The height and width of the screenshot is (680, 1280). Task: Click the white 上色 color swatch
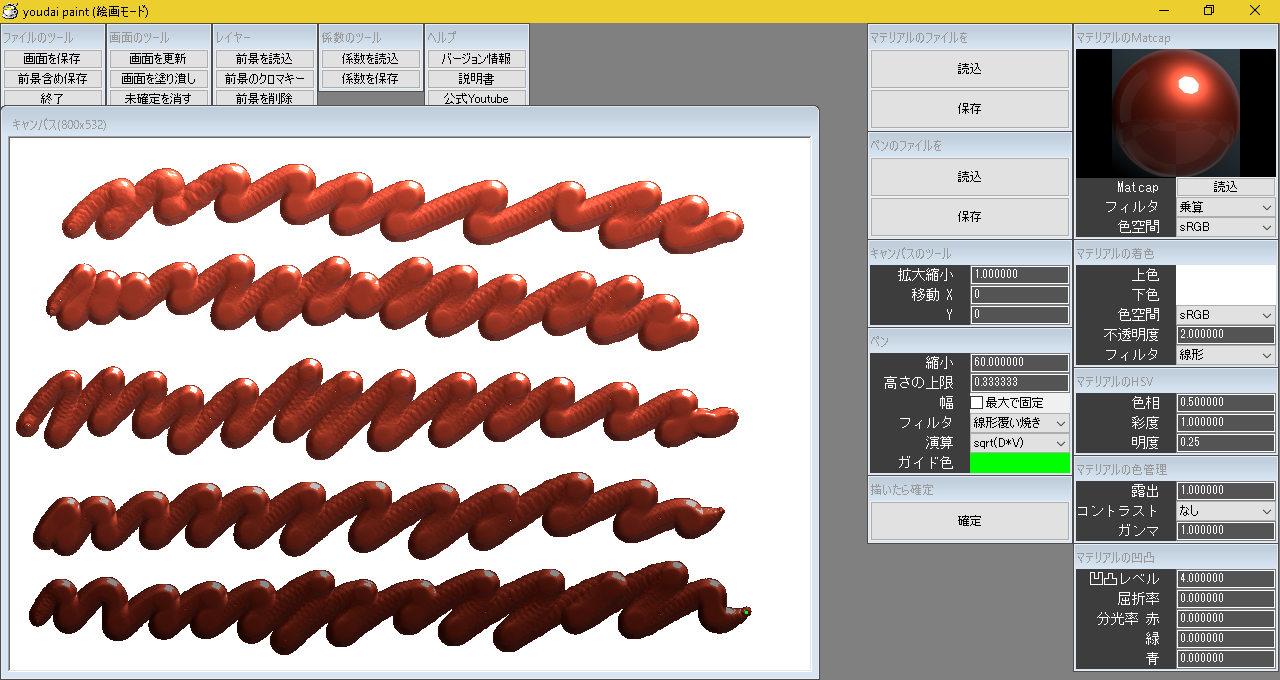(x=1225, y=275)
